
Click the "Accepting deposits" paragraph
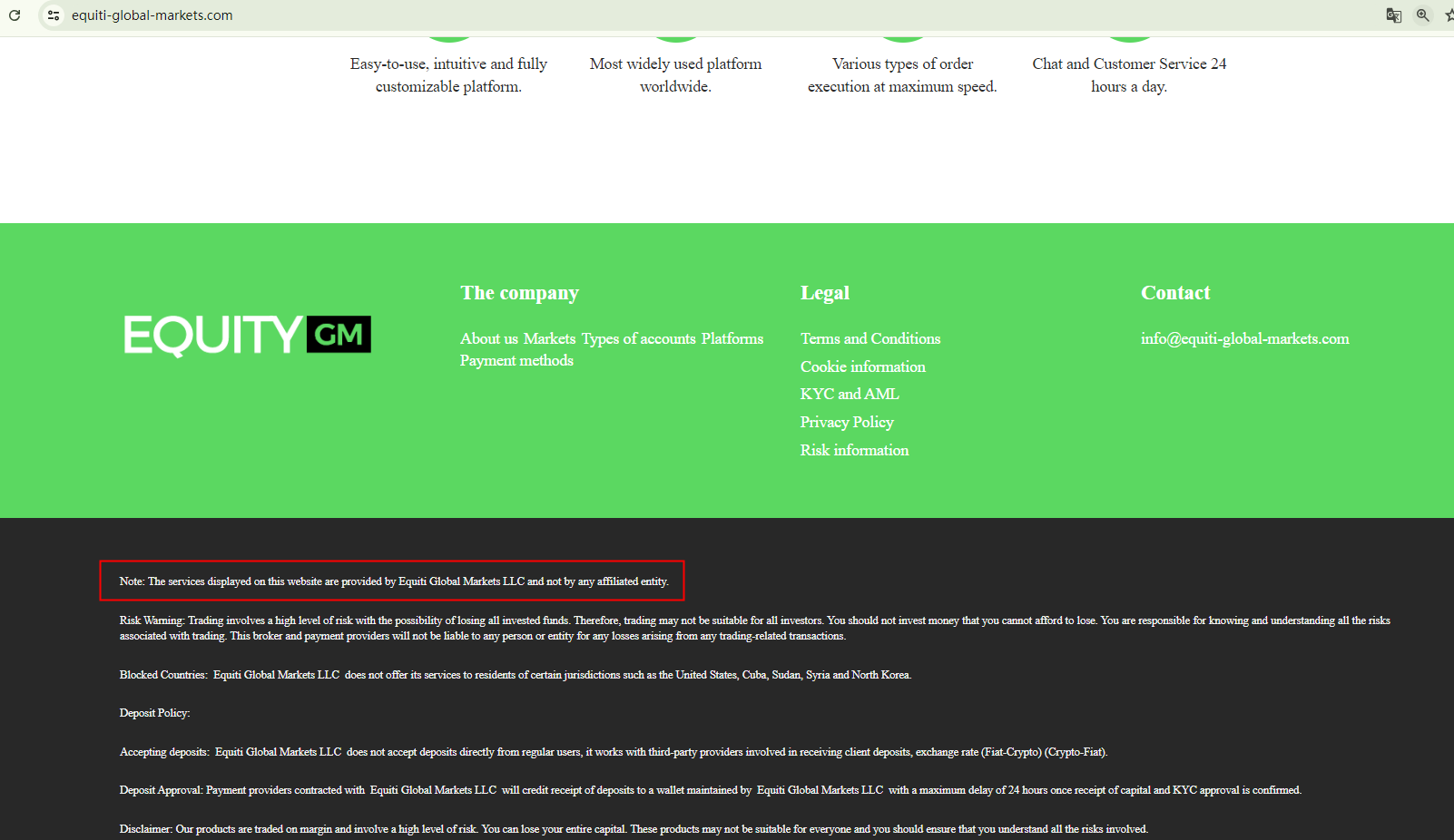click(x=614, y=752)
